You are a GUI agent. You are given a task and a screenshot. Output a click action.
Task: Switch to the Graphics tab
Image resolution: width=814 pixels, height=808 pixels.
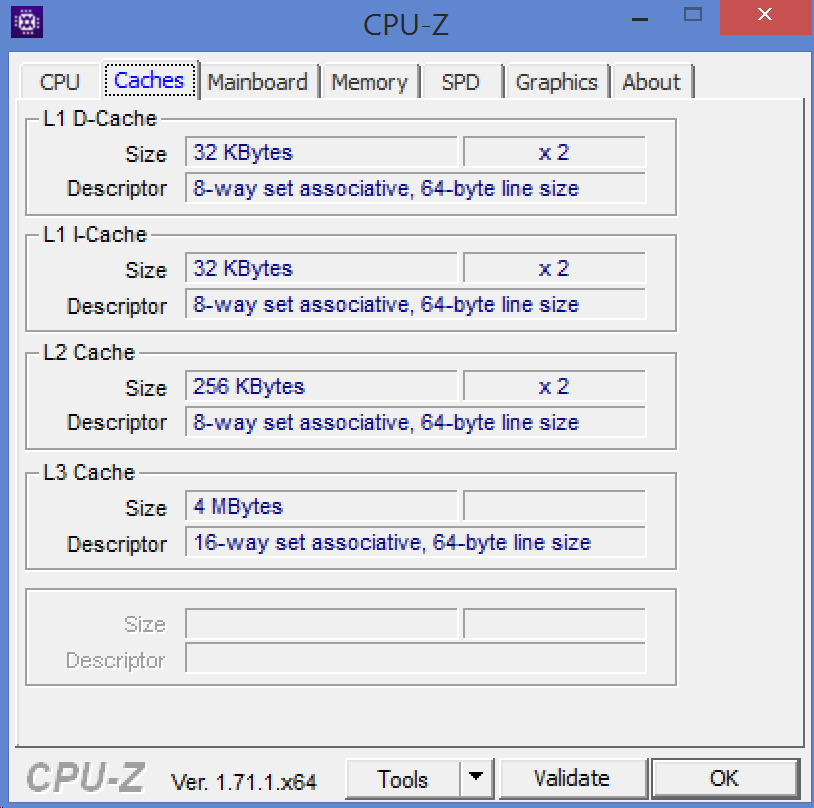tap(557, 82)
